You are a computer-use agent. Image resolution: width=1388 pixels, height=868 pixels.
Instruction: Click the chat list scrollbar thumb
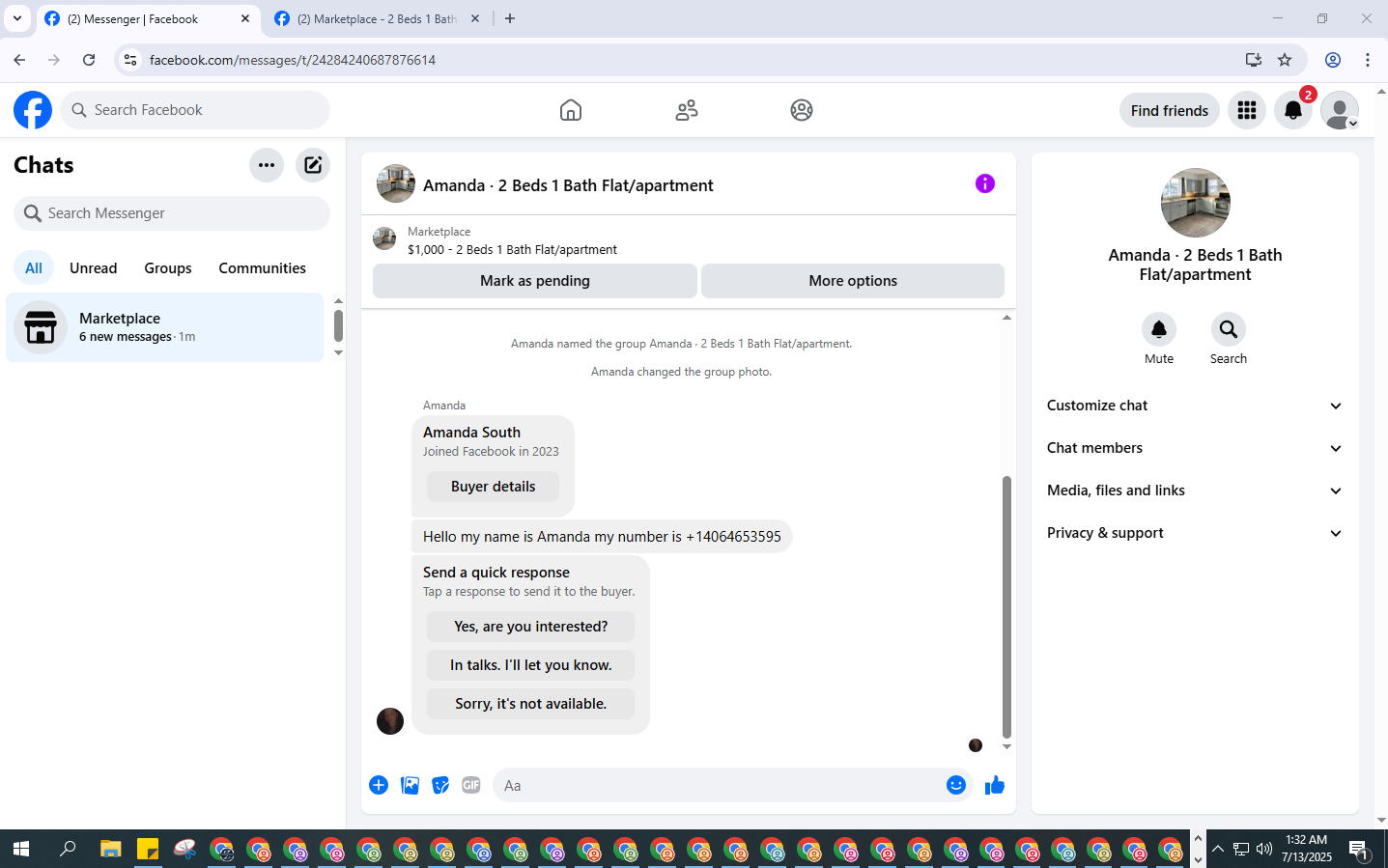tap(338, 325)
